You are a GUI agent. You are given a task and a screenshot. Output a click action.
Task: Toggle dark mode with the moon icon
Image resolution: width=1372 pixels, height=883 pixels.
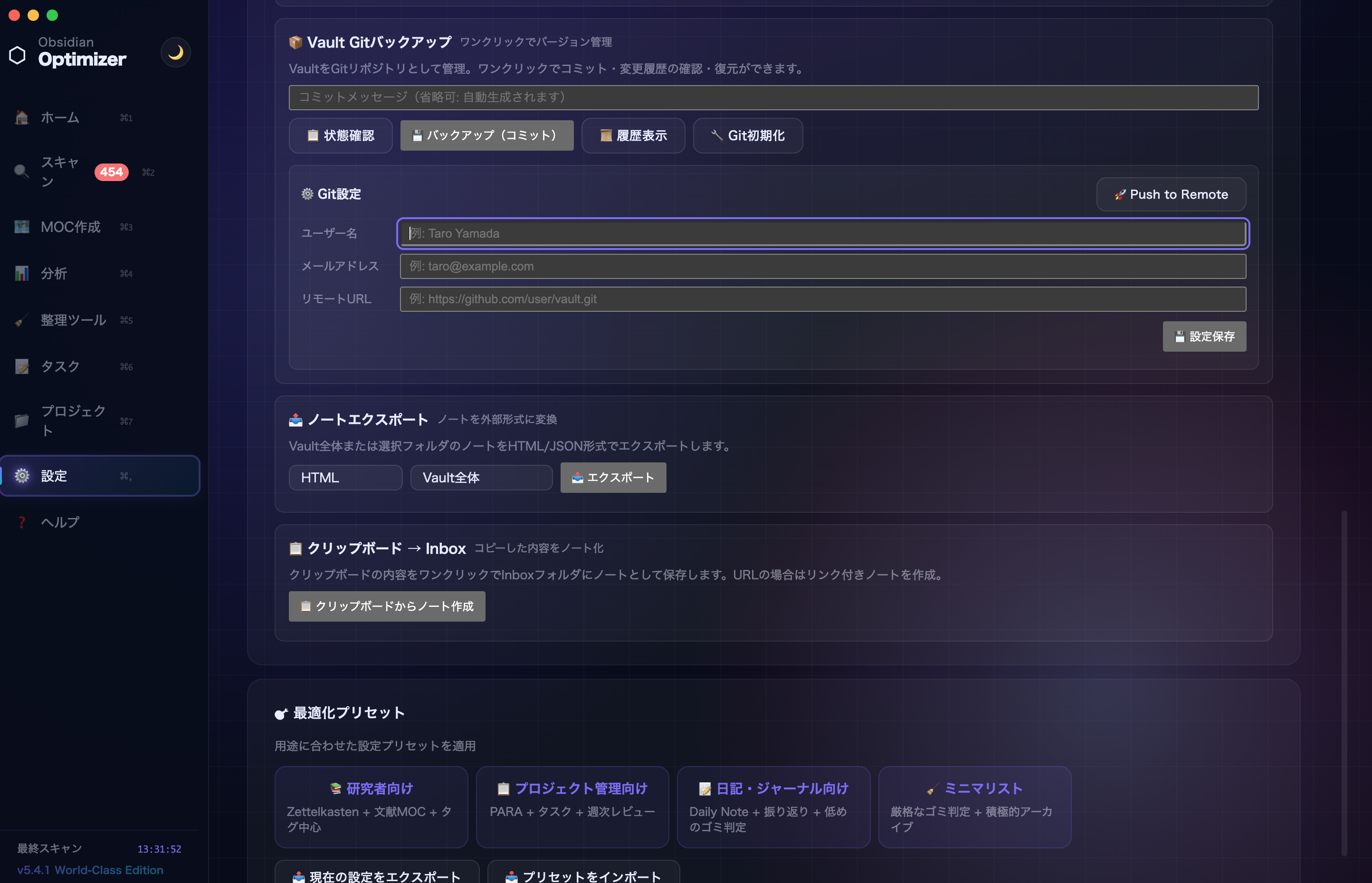(175, 53)
